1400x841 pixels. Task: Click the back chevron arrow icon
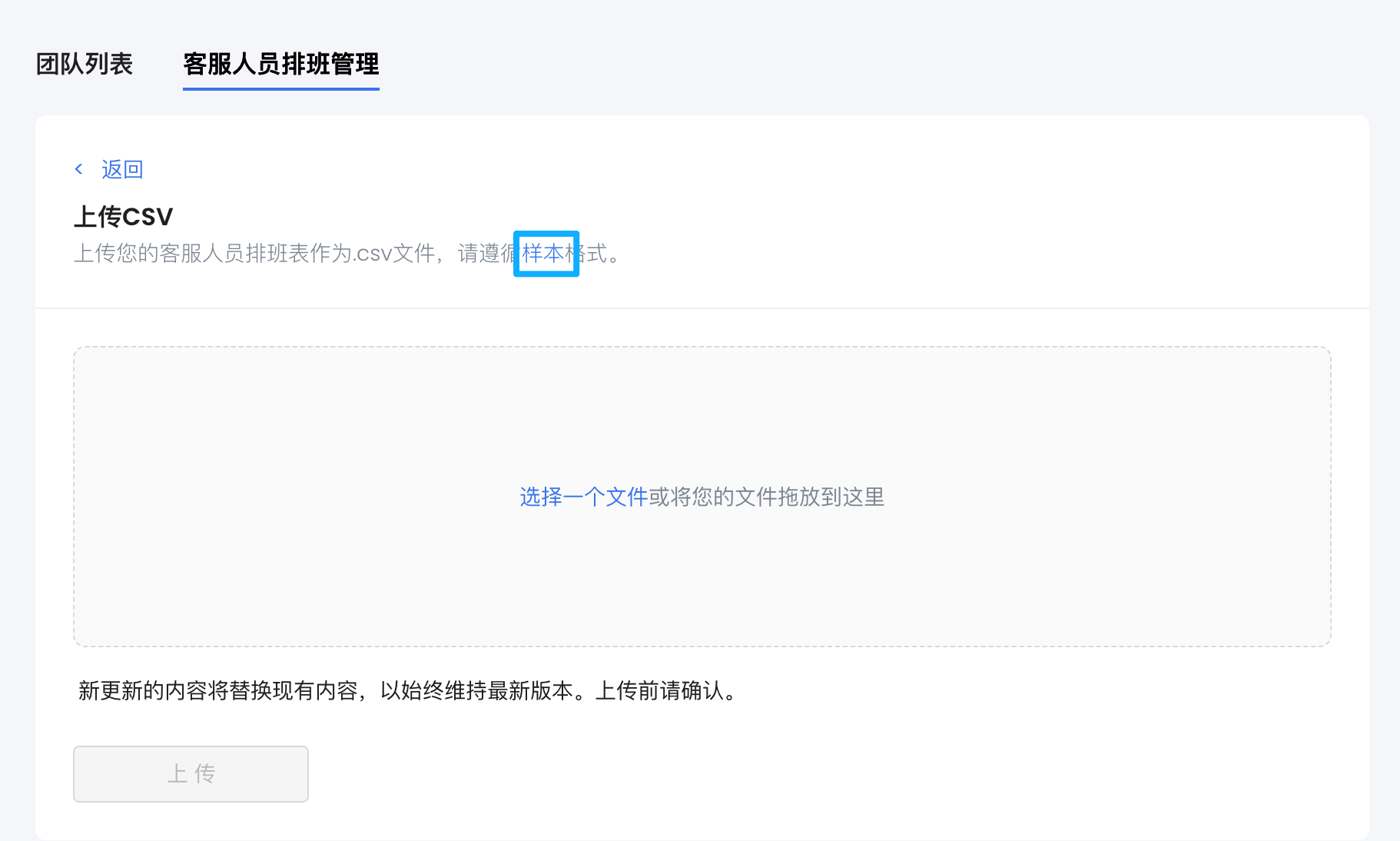pos(78,169)
